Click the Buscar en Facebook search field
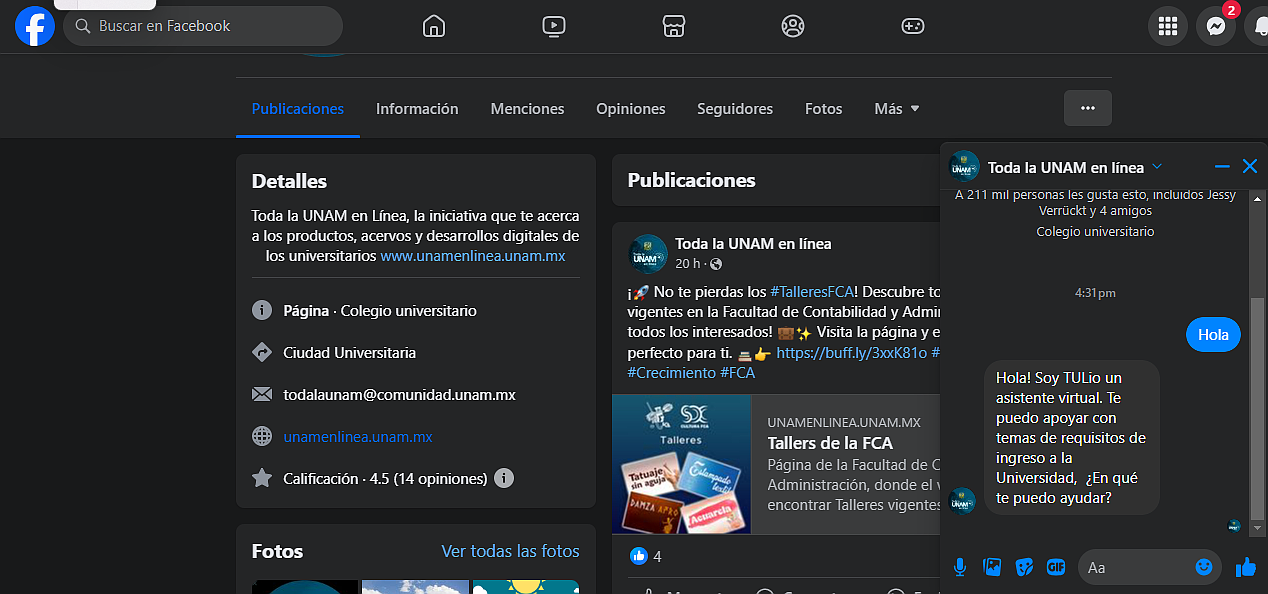The height and width of the screenshot is (594, 1268). click(203, 26)
